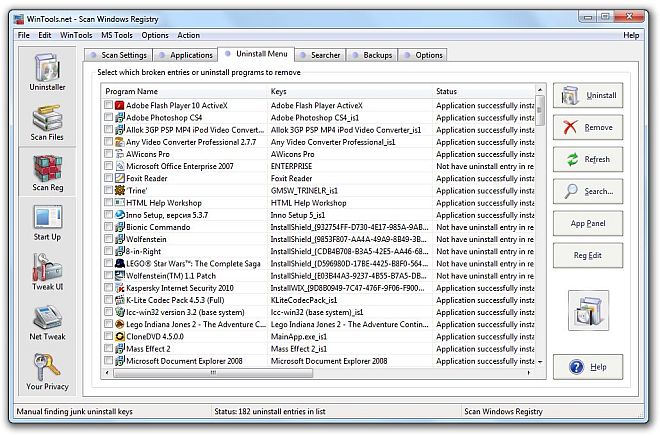Sort by the Keys column header
The height and width of the screenshot is (436, 660).
349,91
